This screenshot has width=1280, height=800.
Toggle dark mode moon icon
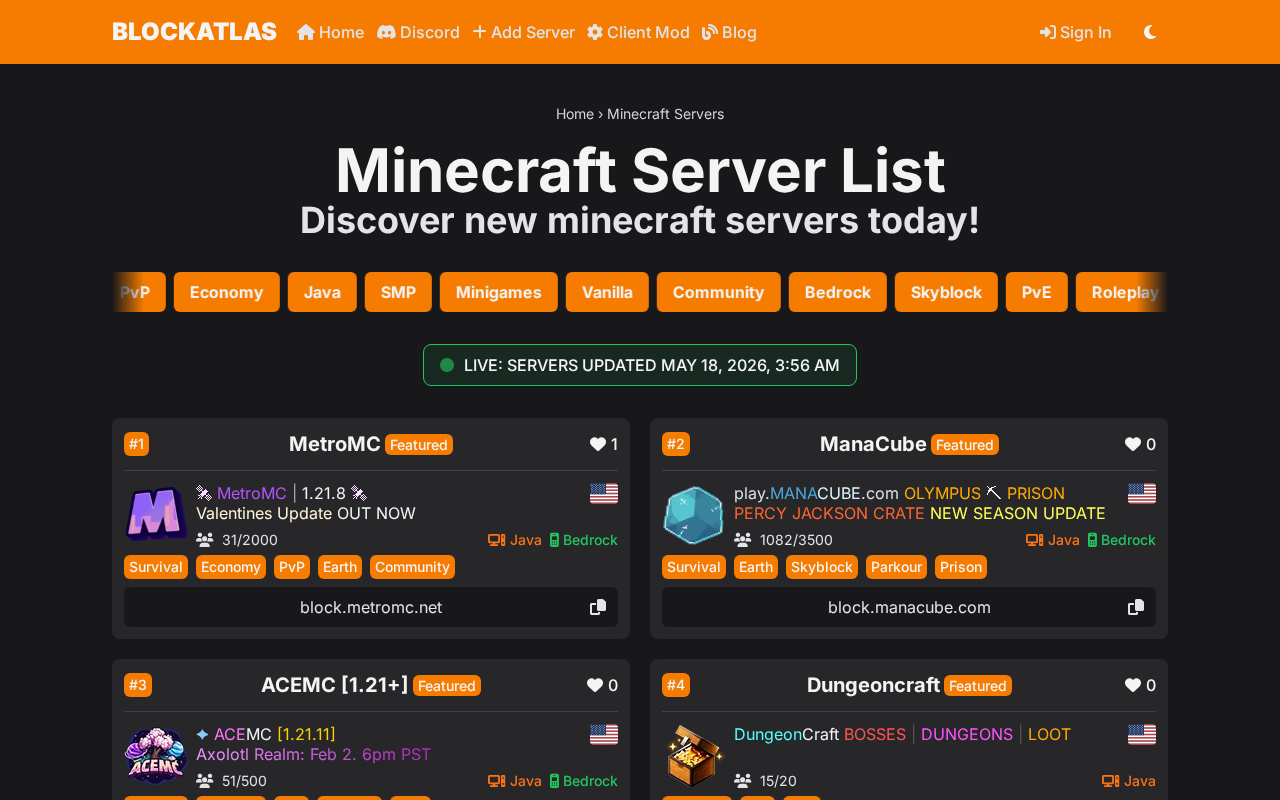coord(1150,32)
